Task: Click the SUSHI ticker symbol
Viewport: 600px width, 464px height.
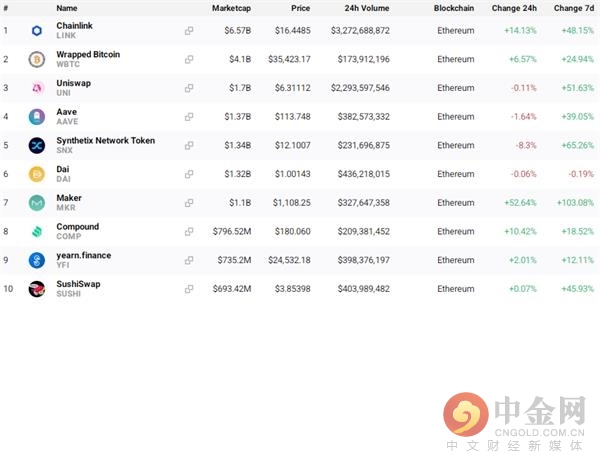Action: 68,294
